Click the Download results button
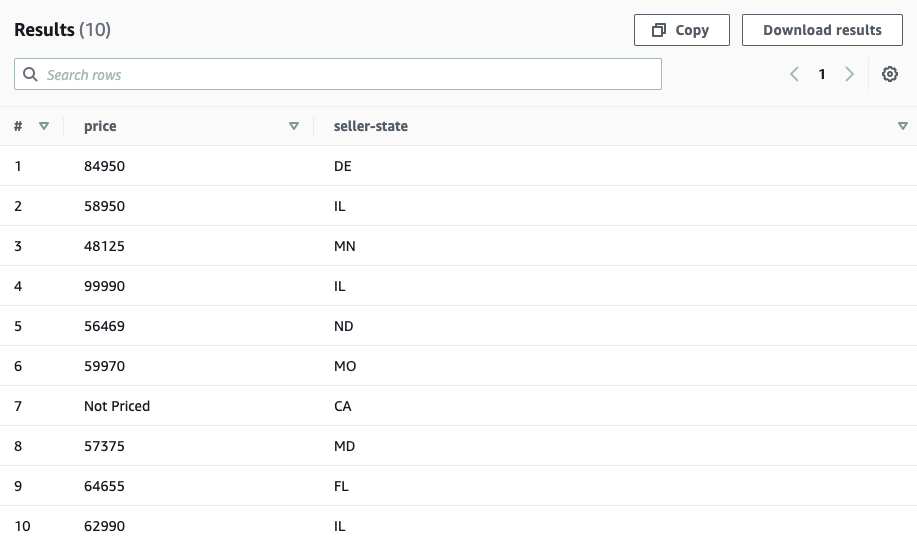This screenshot has width=917, height=543. click(x=821, y=30)
